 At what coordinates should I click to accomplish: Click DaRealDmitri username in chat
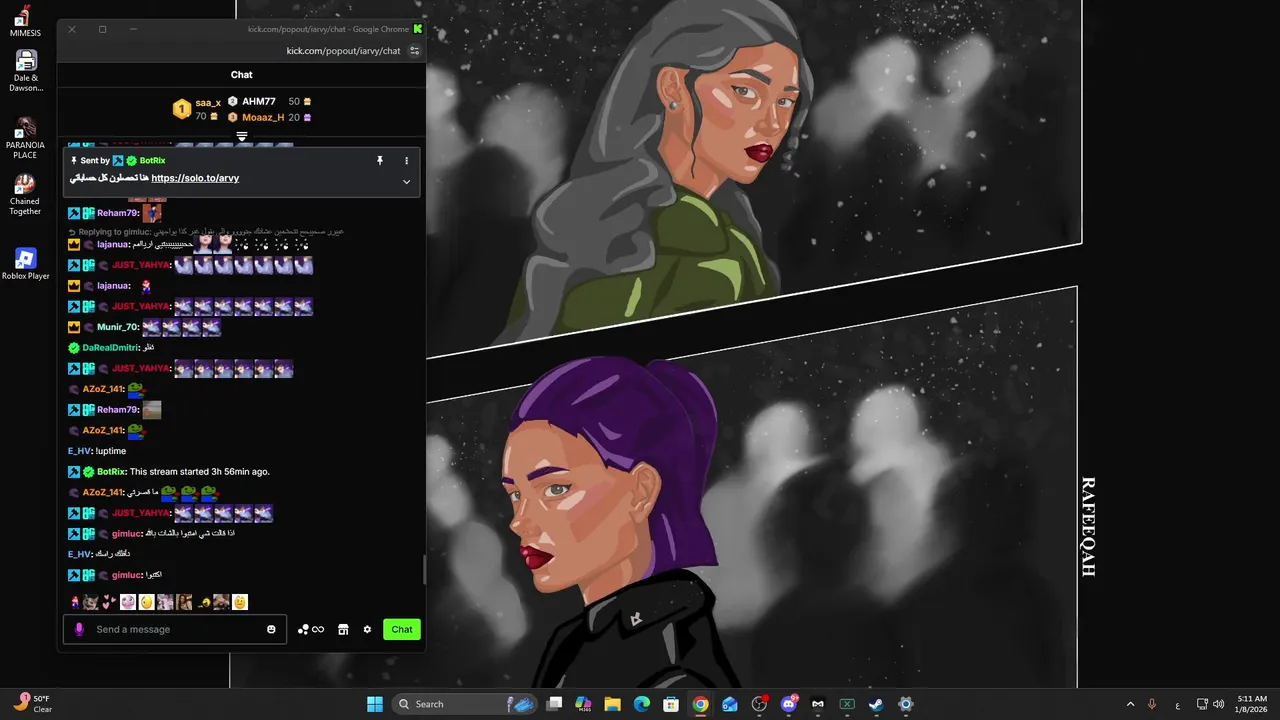click(x=110, y=348)
